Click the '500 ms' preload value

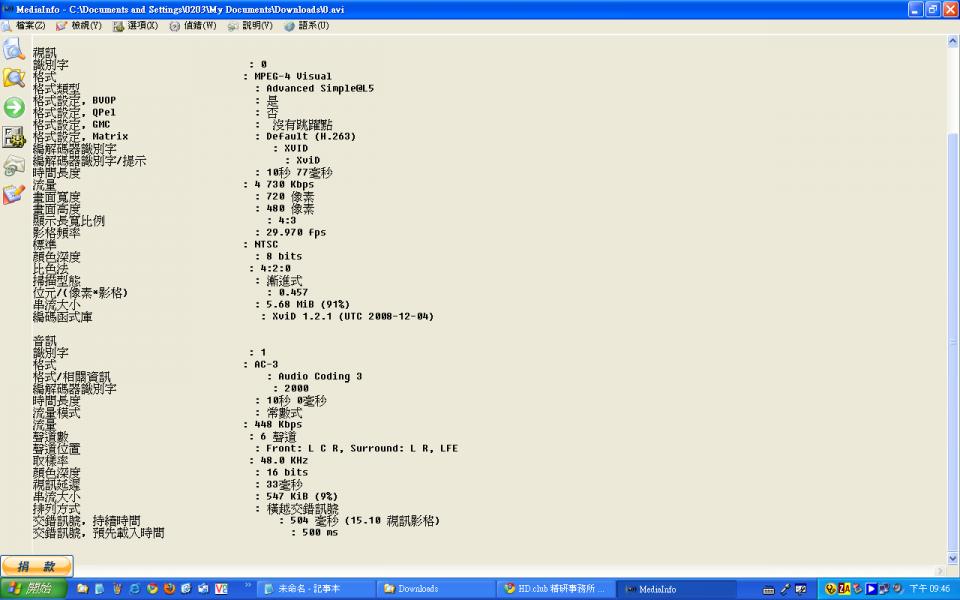320,533
